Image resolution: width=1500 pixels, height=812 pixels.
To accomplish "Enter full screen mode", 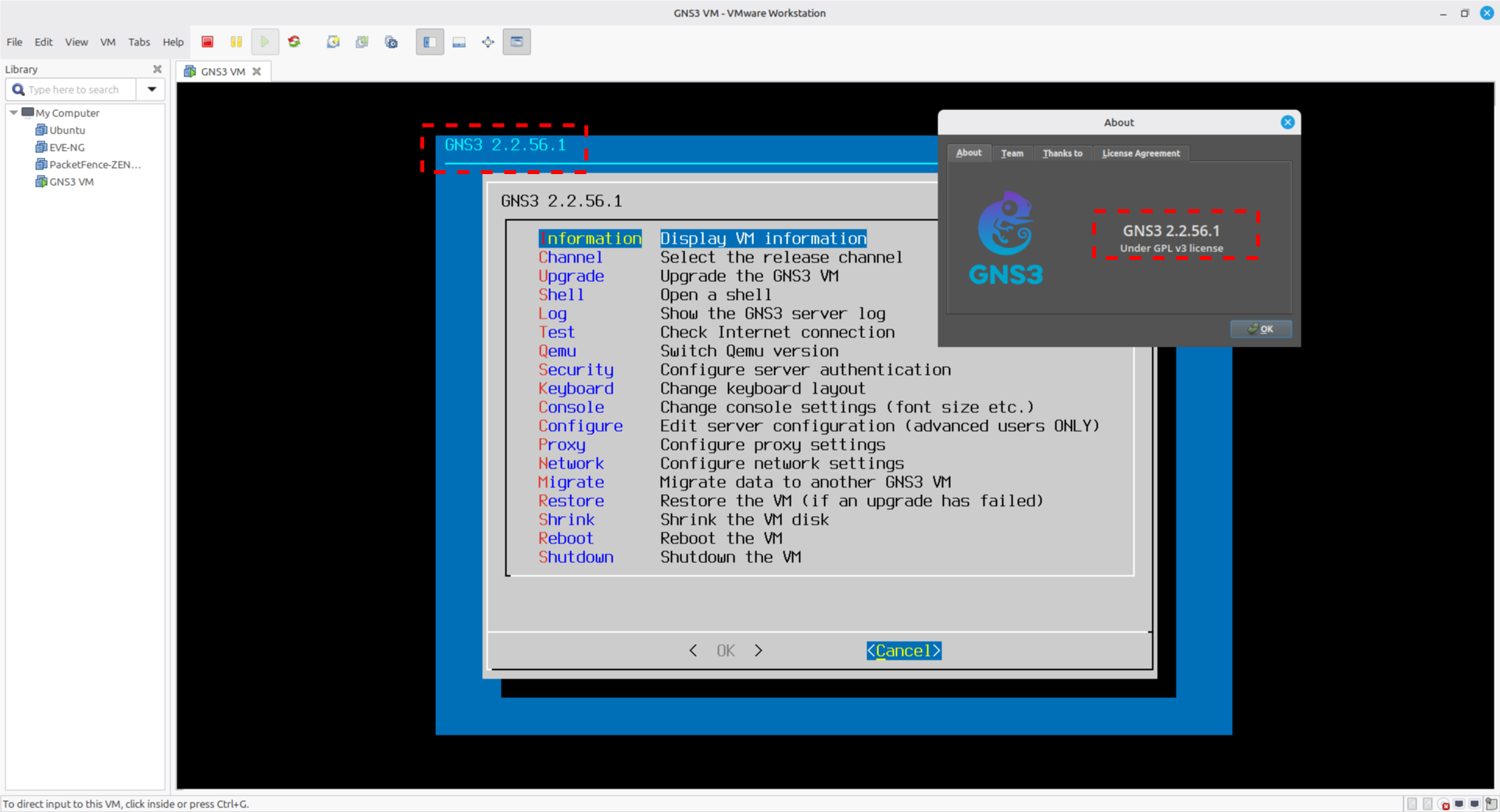I will (487, 41).
